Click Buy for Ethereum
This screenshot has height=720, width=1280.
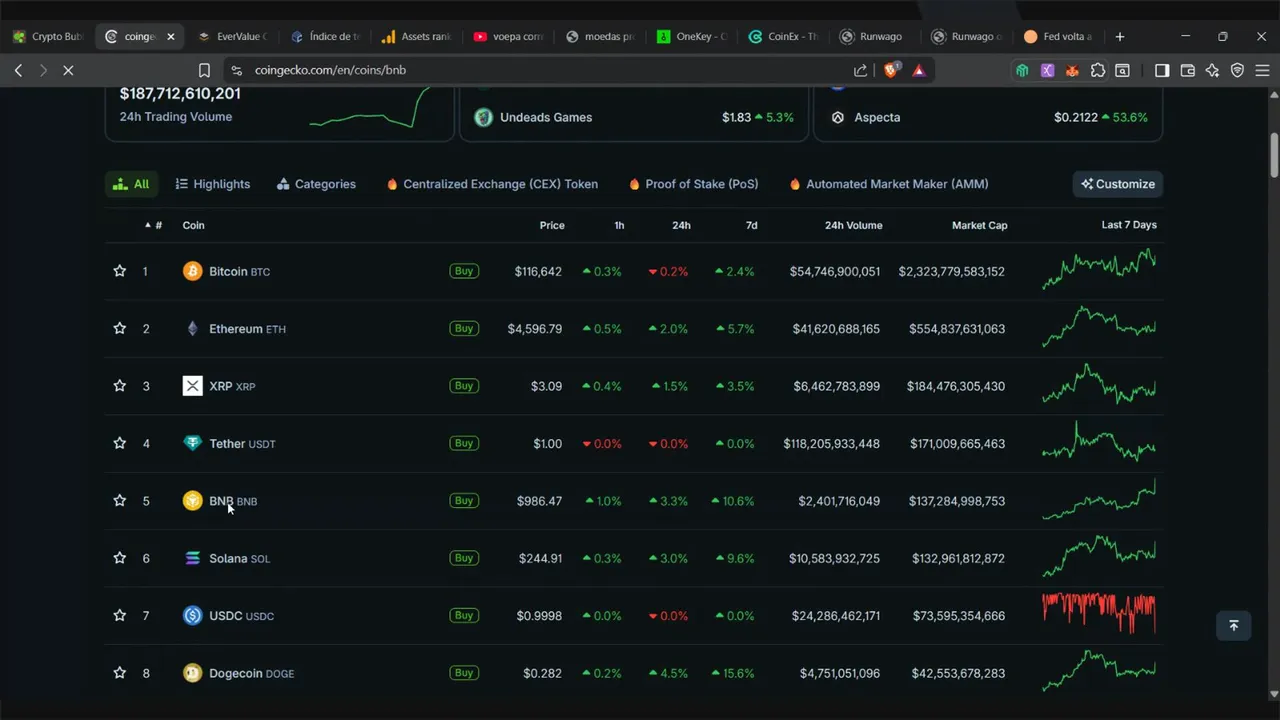click(464, 328)
